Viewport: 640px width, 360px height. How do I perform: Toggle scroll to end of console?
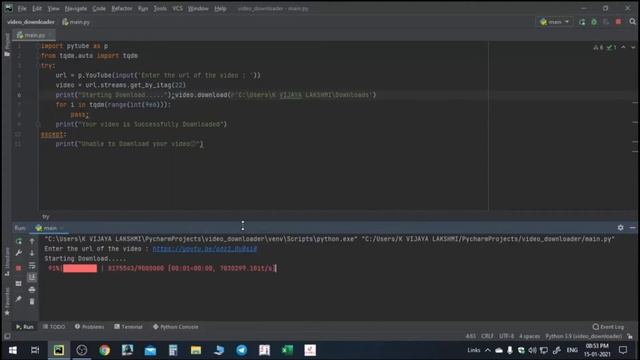pyautogui.click(x=32, y=278)
